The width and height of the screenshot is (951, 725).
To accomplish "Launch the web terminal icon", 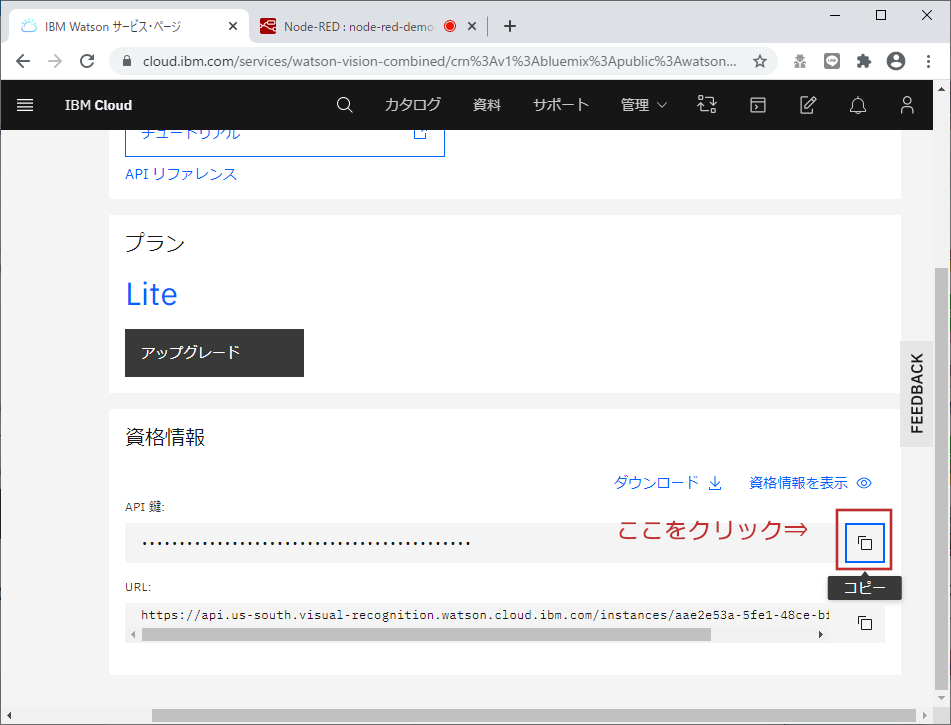I will click(757, 105).
